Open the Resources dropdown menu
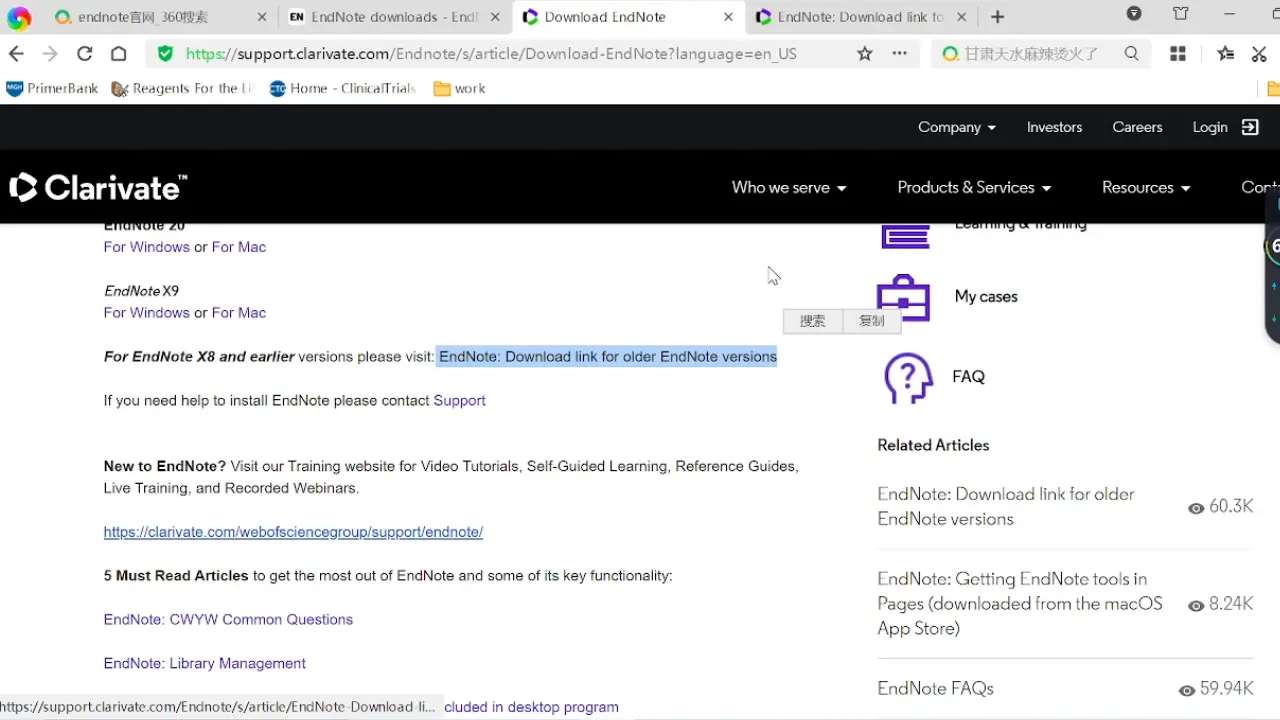 [1146, 187]
